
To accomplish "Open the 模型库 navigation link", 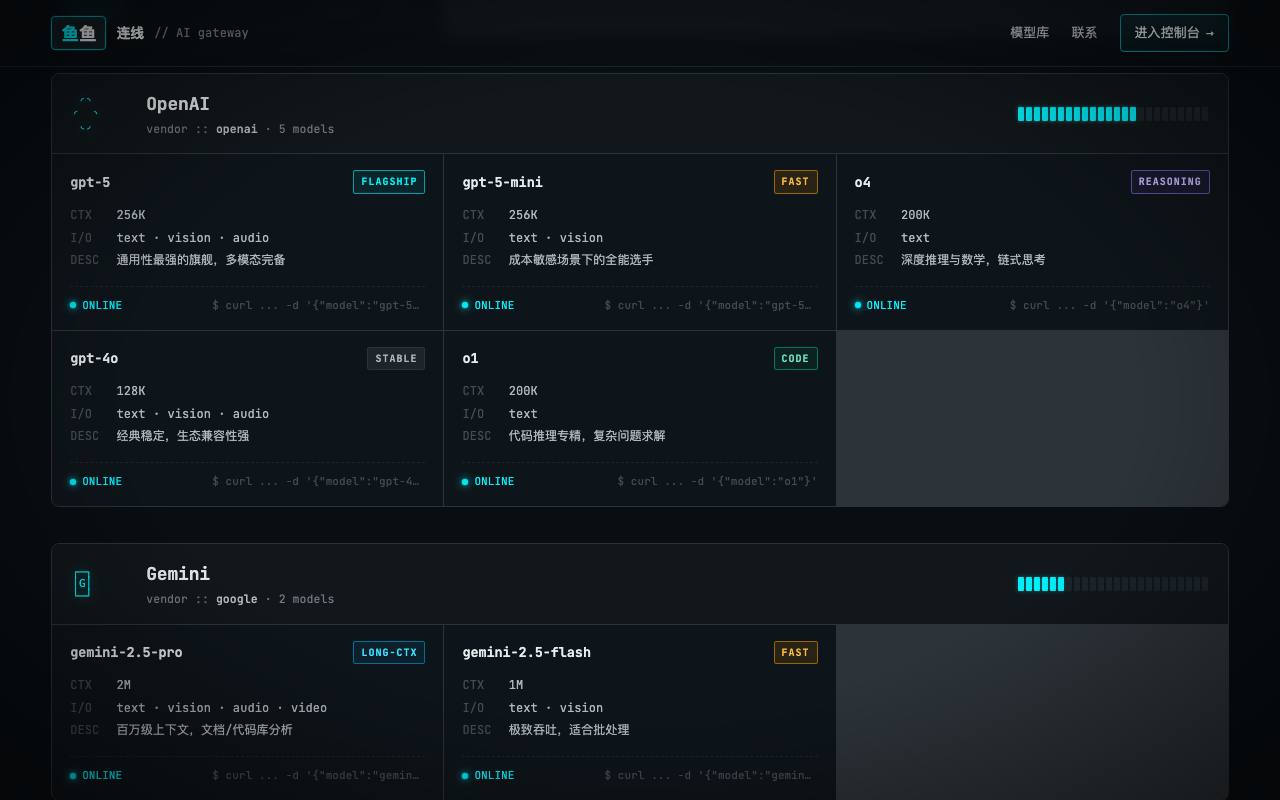I will click(x=1029, y=33).
